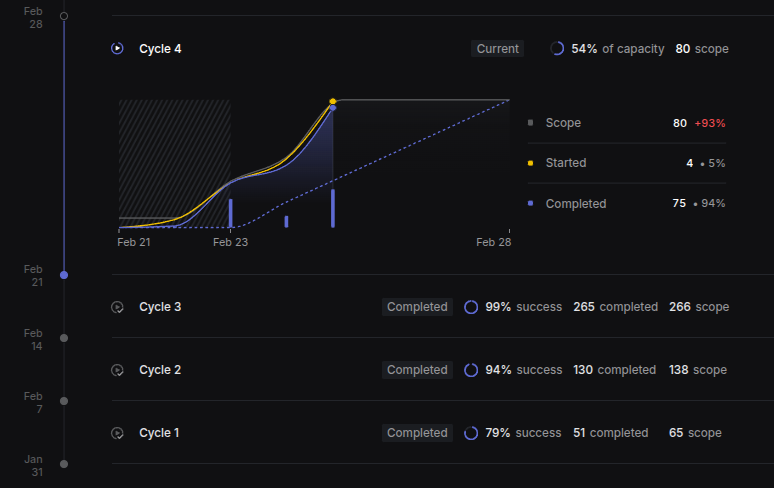Screen dimensions: 774x488
Task: Click the 99% success progress ring
Action: point(471,307)
